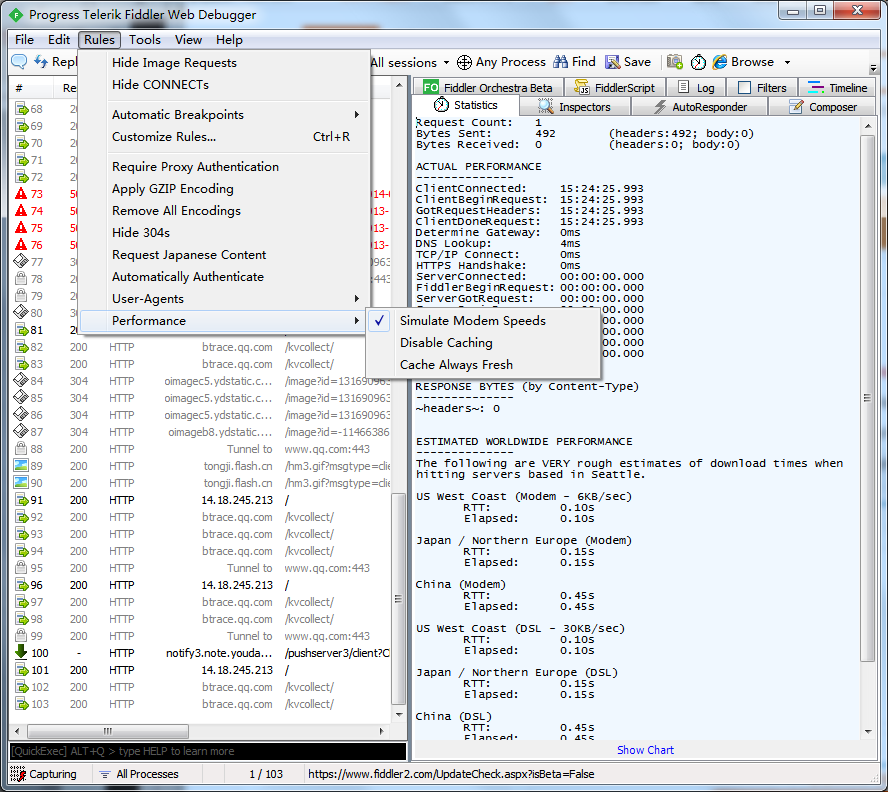This screenshot has height=792, width=888.
Task: Toggle Hide Image Requests rule
Action: coord(223,63)
